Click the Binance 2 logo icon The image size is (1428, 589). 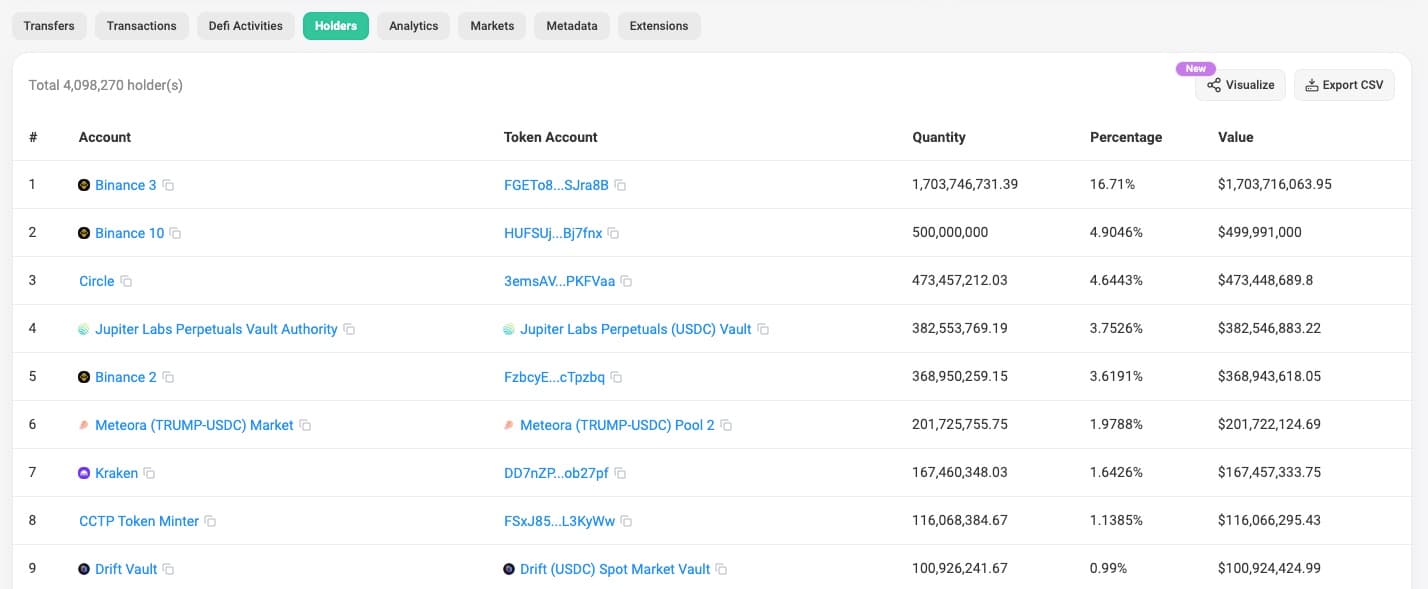pyautogui.click(x=84, y=377)
